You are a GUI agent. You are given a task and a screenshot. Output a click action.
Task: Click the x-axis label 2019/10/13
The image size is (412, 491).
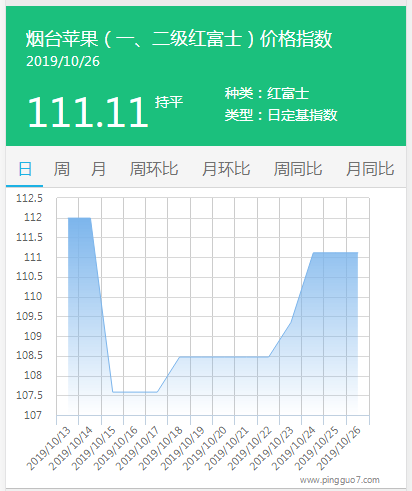(49, 448)
